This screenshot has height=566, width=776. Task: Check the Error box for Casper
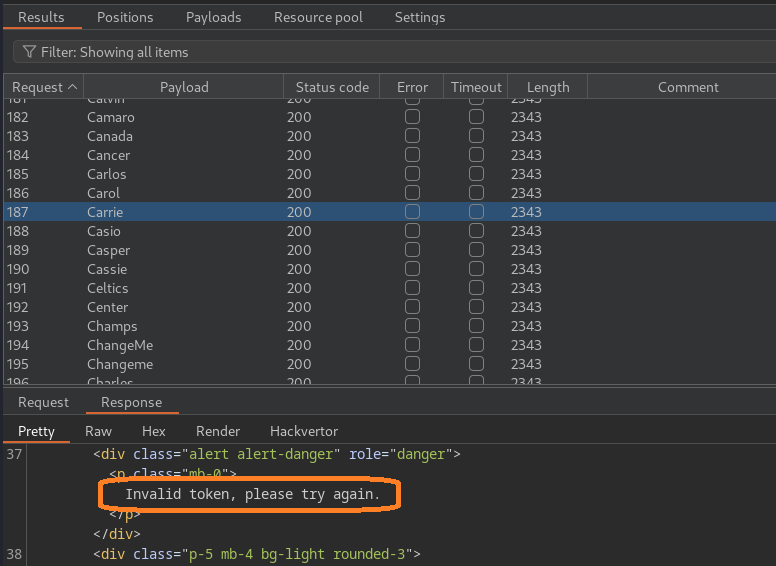tap(412, 250)
